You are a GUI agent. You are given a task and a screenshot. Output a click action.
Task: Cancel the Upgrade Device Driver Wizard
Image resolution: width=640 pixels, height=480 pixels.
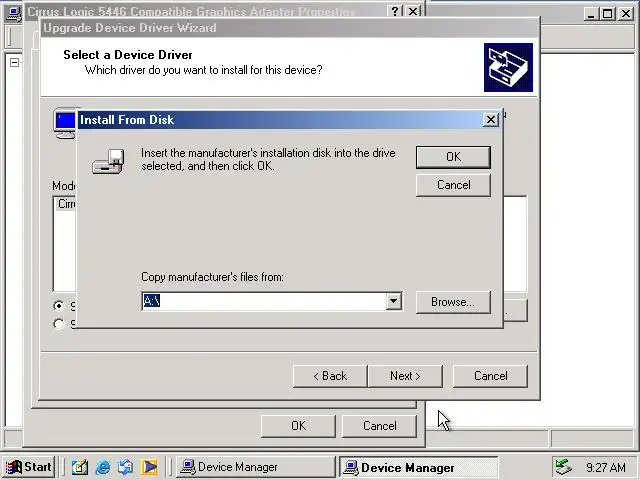click(490, 376)
